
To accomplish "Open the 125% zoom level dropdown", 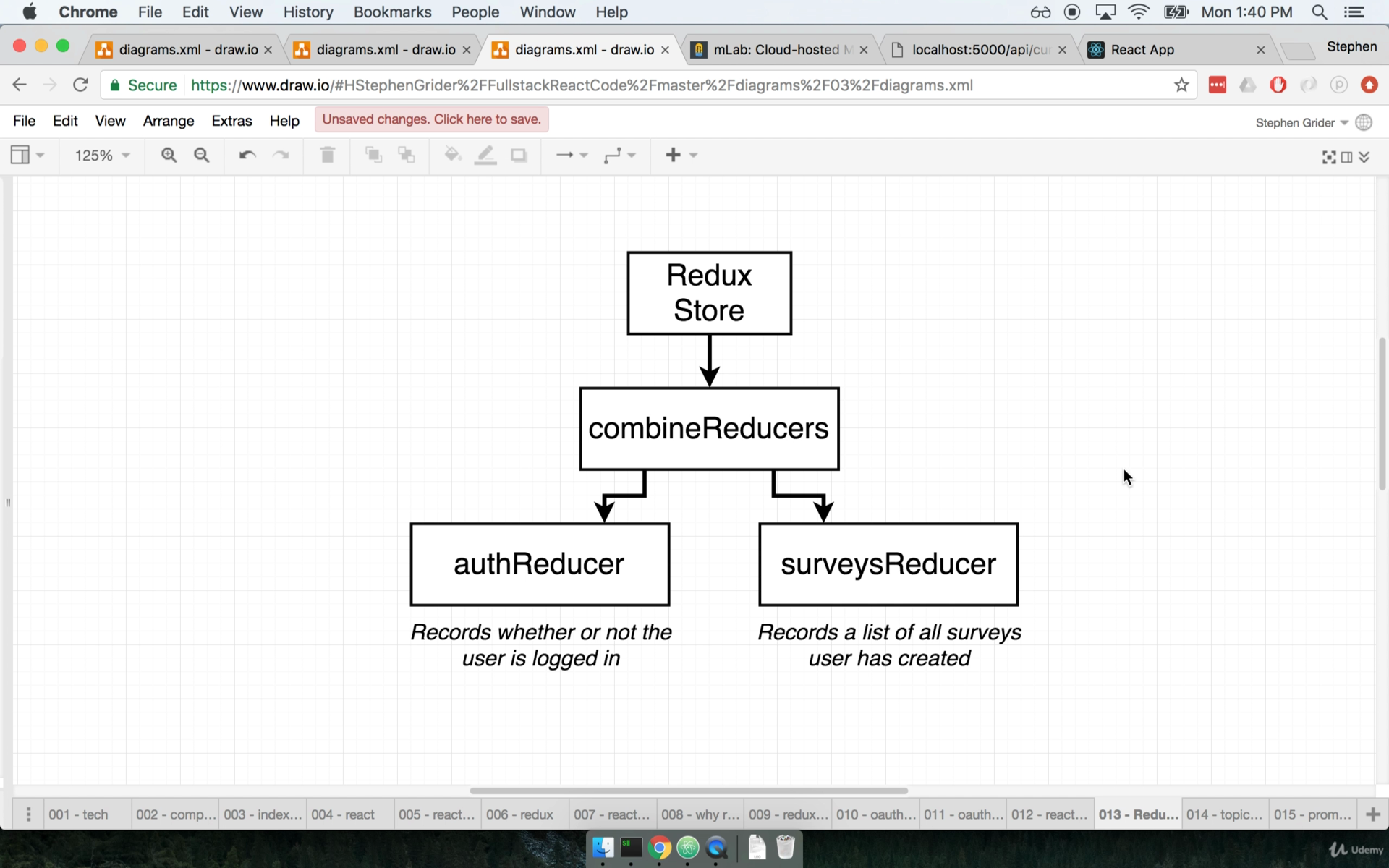I will tap(102, 155).
